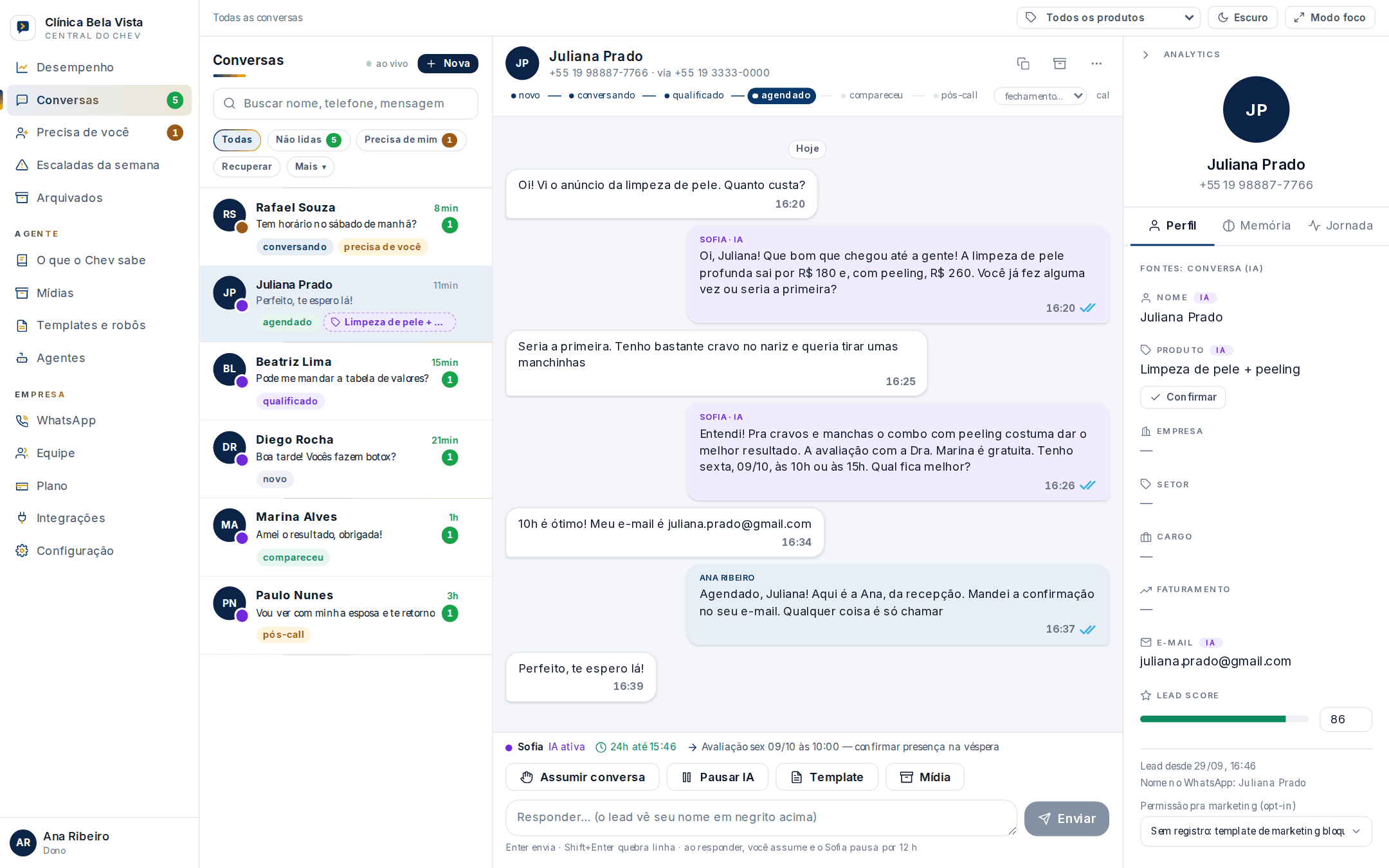
Task: Switch to the Jornada tab
Action: [1341, 226]
